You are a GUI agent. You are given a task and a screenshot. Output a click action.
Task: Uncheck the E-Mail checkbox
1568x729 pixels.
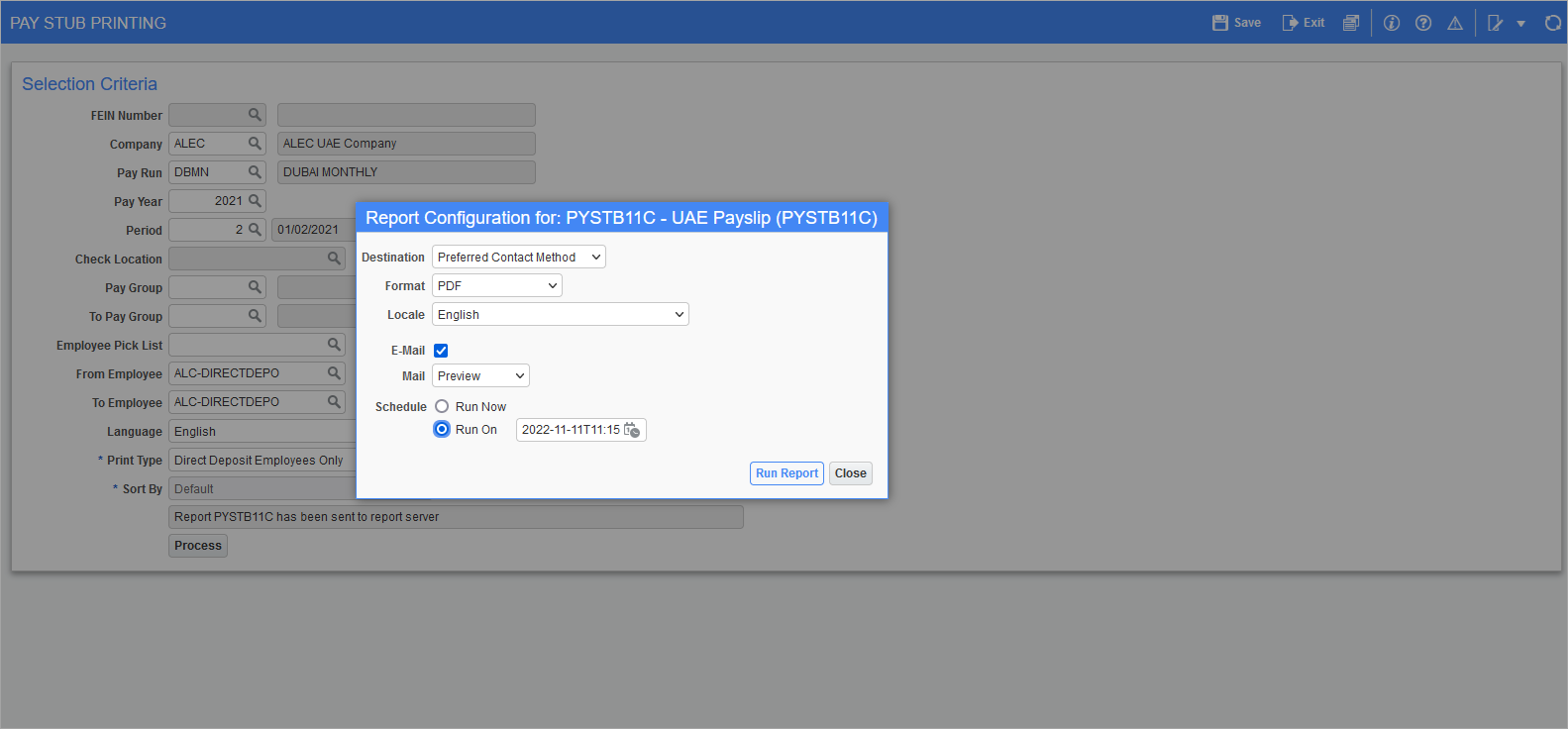[x=441, y=351]
